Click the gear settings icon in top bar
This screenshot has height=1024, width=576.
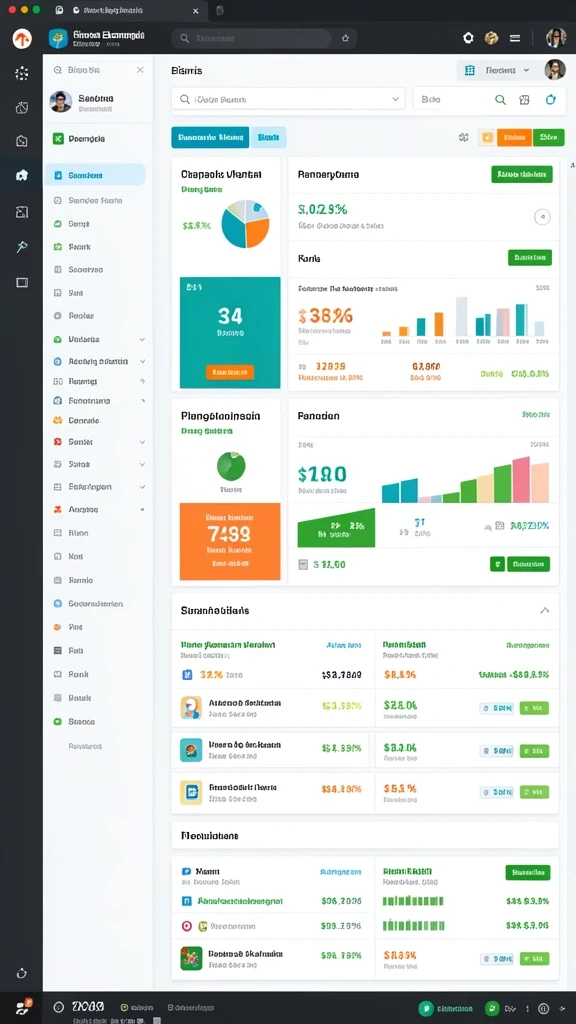(468, 38)
